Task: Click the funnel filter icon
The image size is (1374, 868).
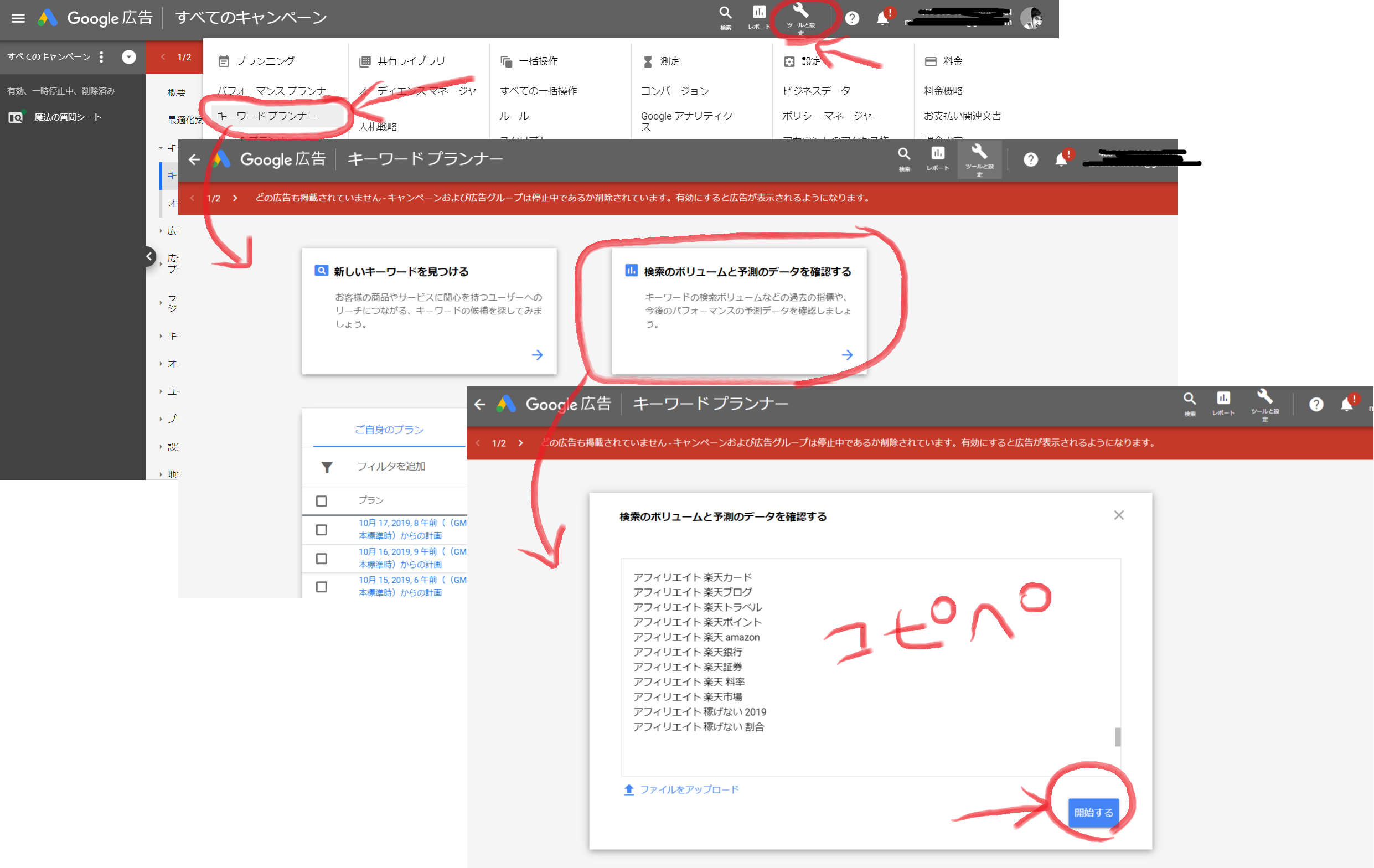Action: [327, 467]
